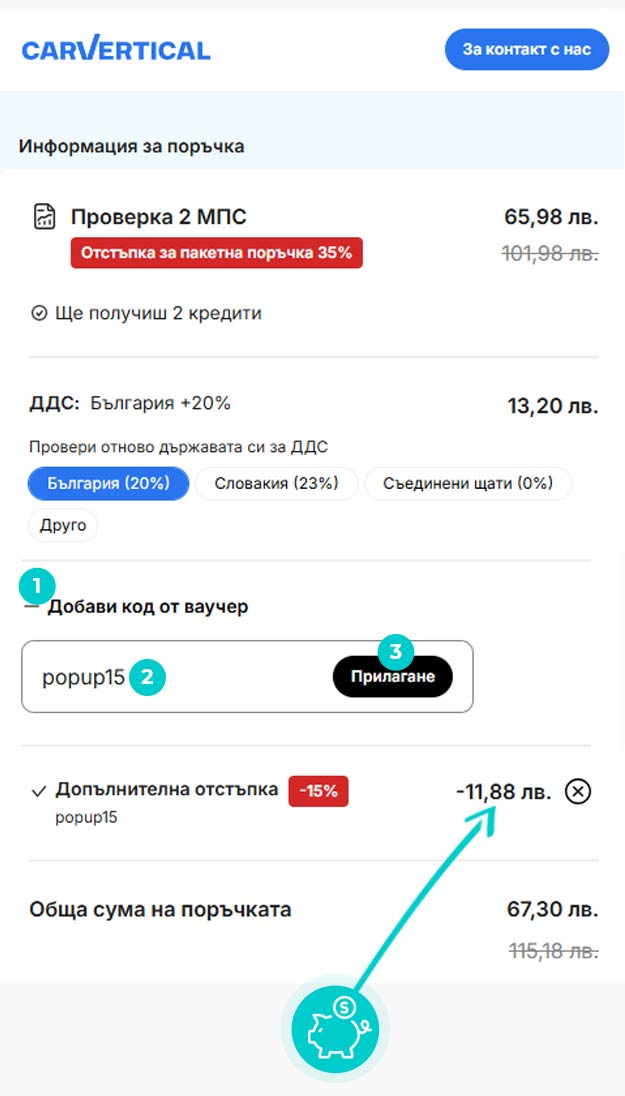Click the teal number 2 badge

point(147,677)
